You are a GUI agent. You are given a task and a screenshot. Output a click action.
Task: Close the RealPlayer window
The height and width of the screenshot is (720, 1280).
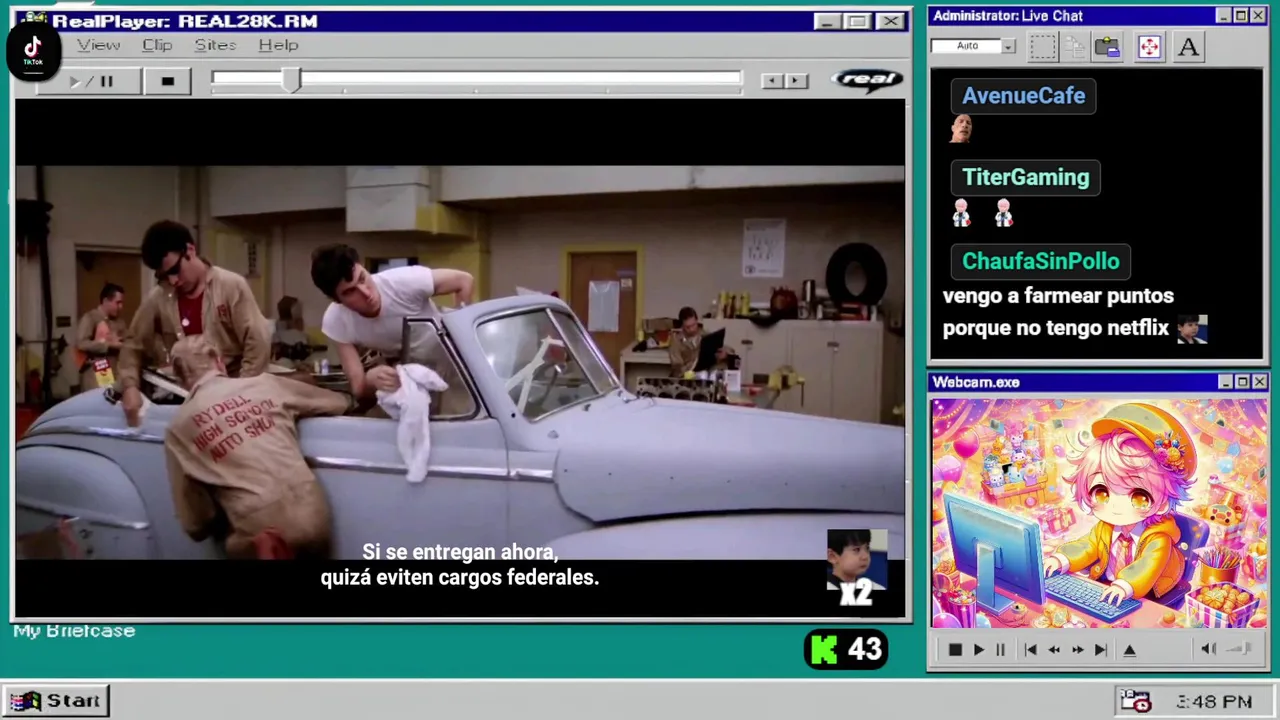click(890, 21)
